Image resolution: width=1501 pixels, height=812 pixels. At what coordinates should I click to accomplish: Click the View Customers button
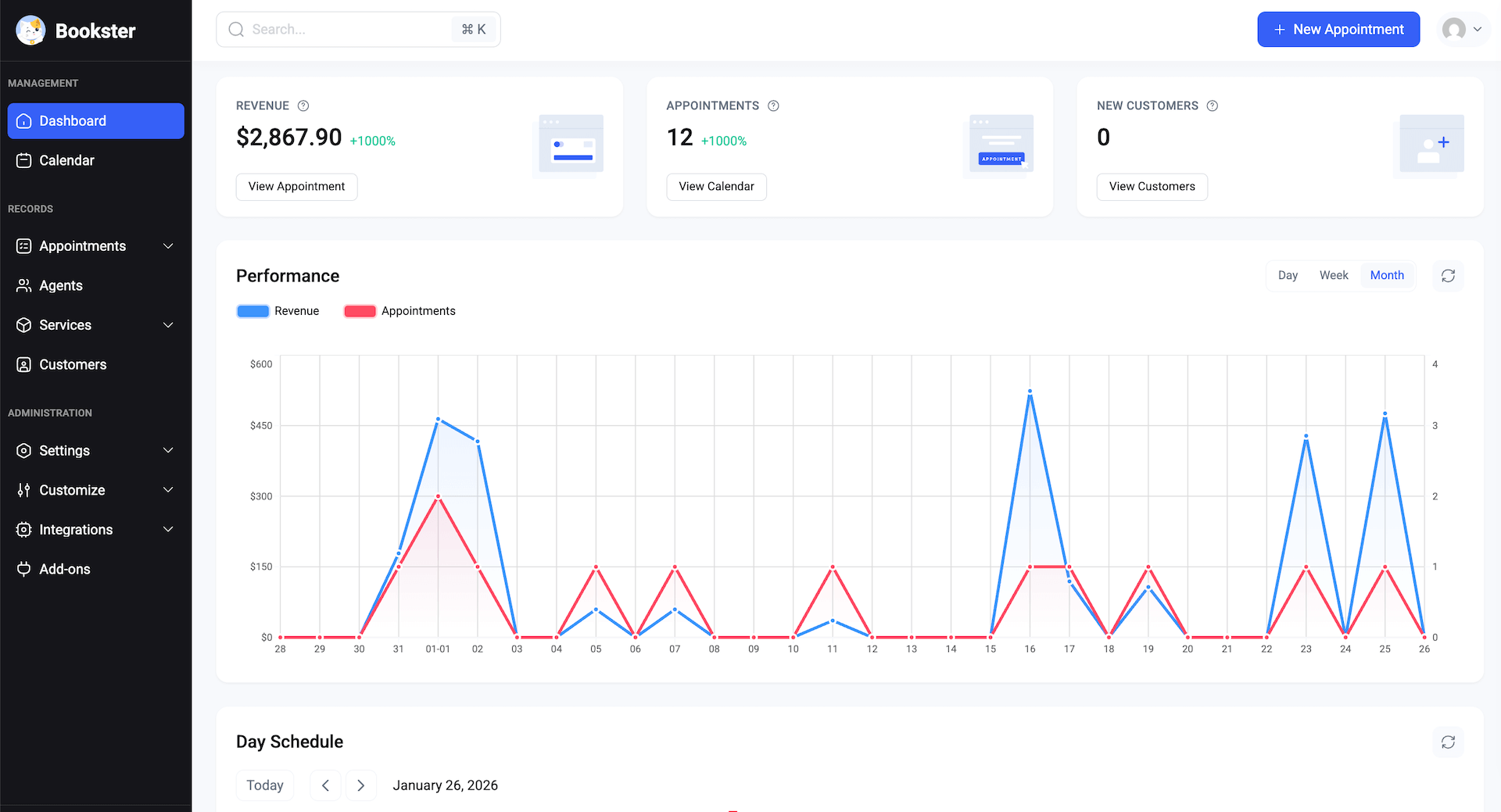click(1152, 187)
